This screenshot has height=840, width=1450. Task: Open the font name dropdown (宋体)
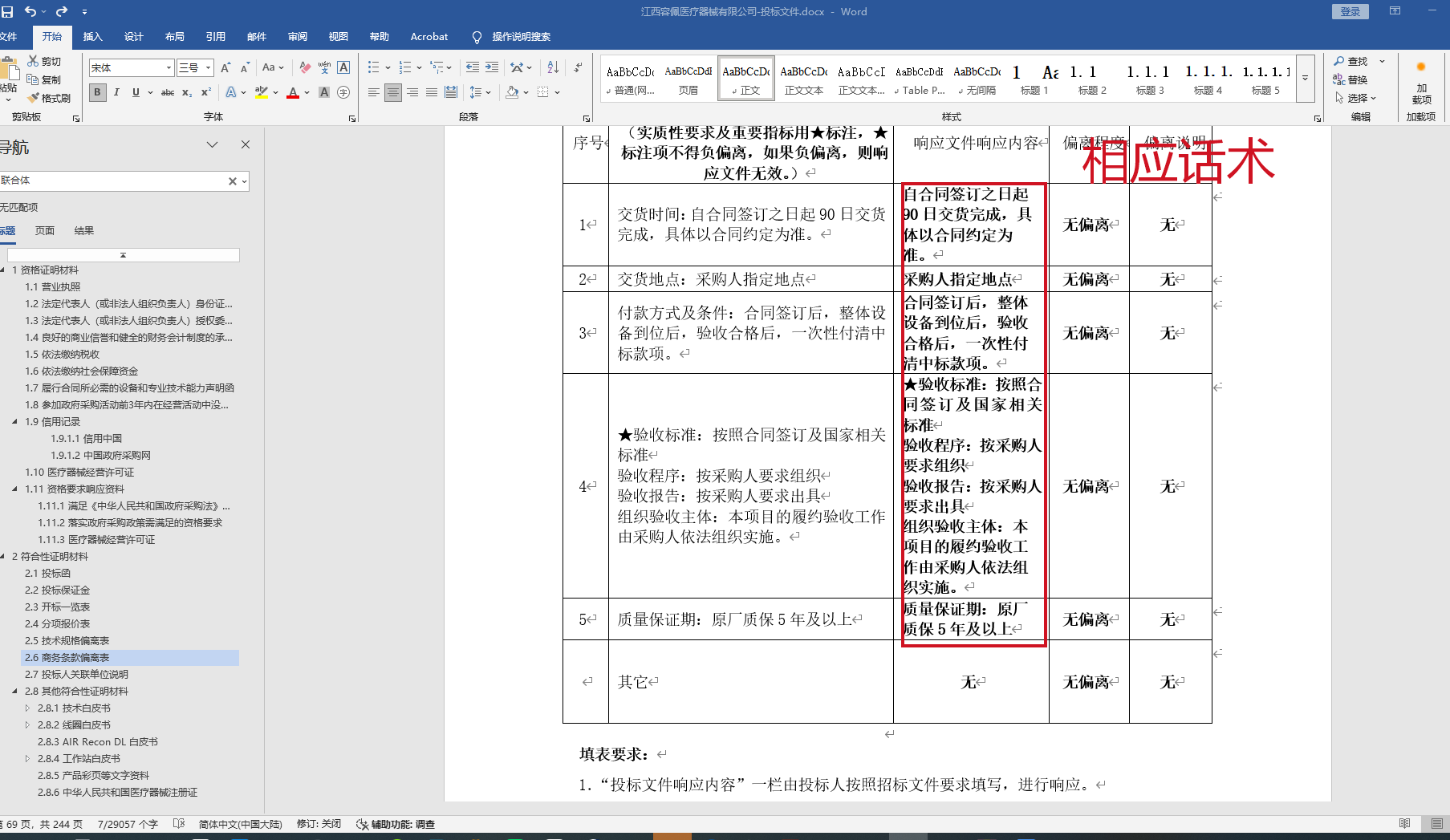pyautogui.click(x=169, y=68)
